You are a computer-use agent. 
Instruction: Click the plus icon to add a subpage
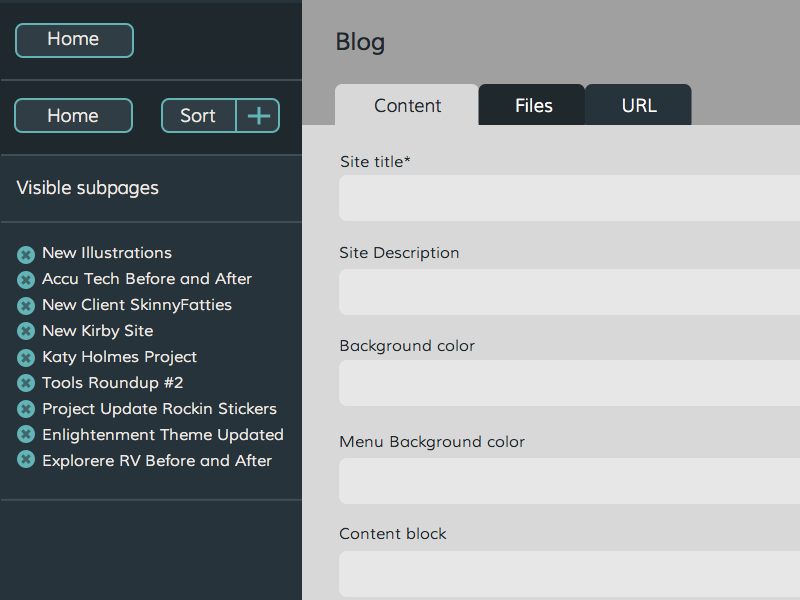258,116
